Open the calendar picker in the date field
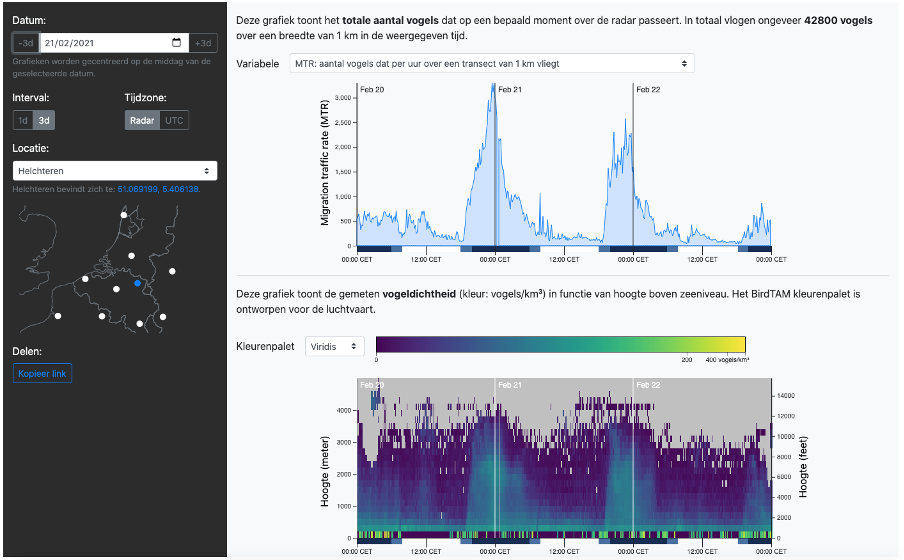Image resolution: width=904 pixels, height=560 pixels. click(177, 43)
